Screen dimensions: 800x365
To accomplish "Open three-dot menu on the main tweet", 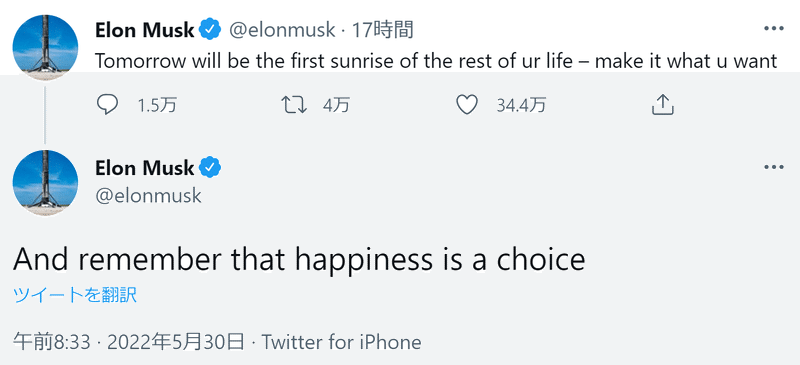I will [x=773, y=167].
